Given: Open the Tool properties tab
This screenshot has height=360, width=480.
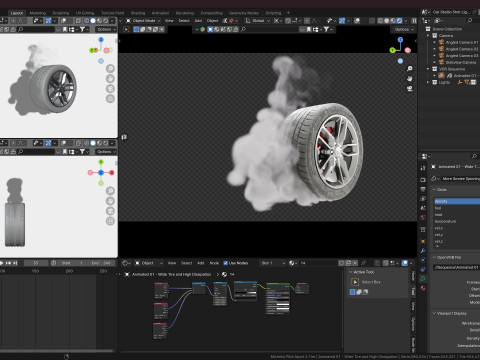Looking at the screenshot, I should [x=423, y=168].
